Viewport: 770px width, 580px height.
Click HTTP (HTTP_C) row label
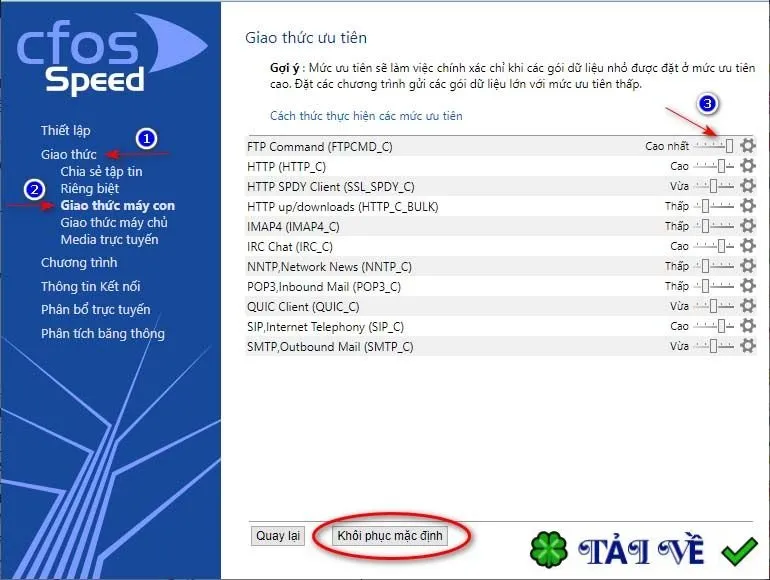click(286, 167)
